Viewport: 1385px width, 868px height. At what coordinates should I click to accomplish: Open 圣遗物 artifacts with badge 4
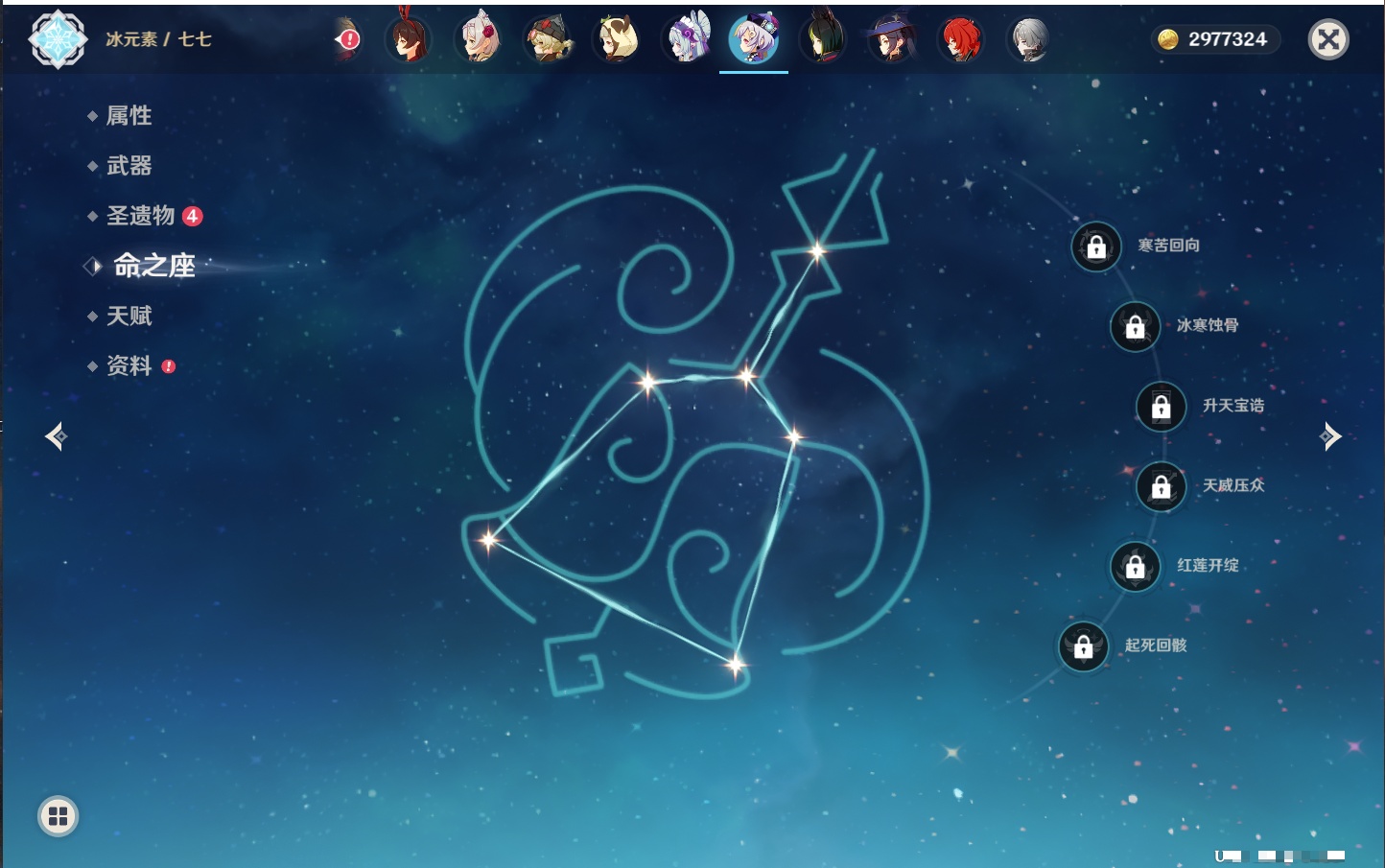(141, 216)
